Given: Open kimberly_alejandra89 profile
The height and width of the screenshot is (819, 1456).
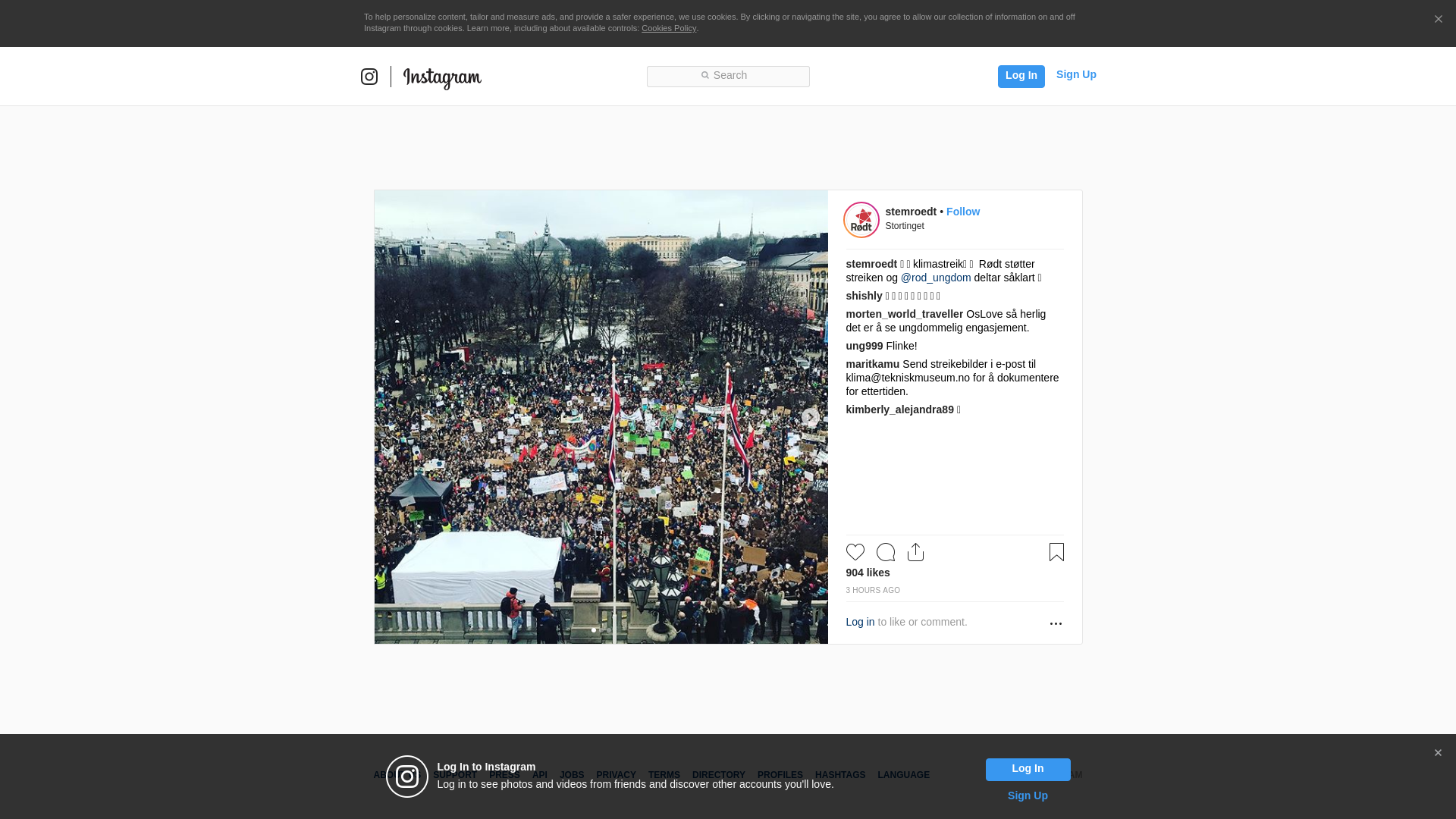Looking at the screenshot, I should tap(899, 409).
